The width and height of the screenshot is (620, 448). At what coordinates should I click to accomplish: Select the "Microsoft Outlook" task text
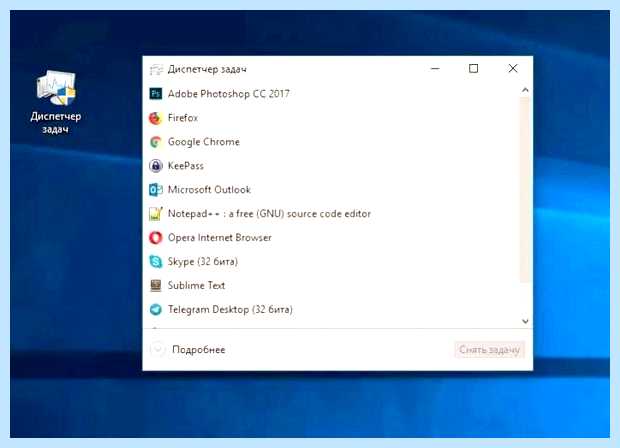[209, 190]
